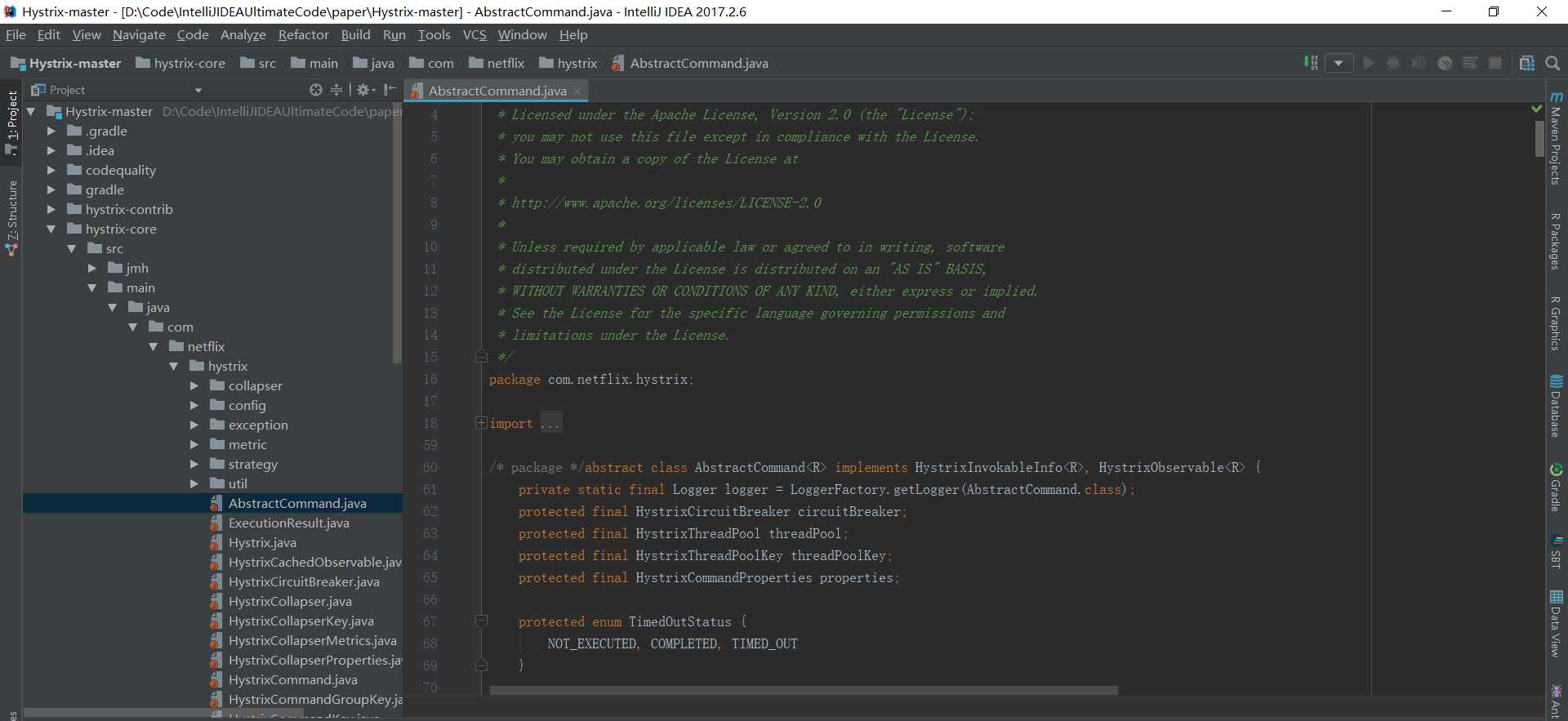Screen dimensions: 1568x721
Task: Open the run configuration dropdown
Action: [1339, 63]
